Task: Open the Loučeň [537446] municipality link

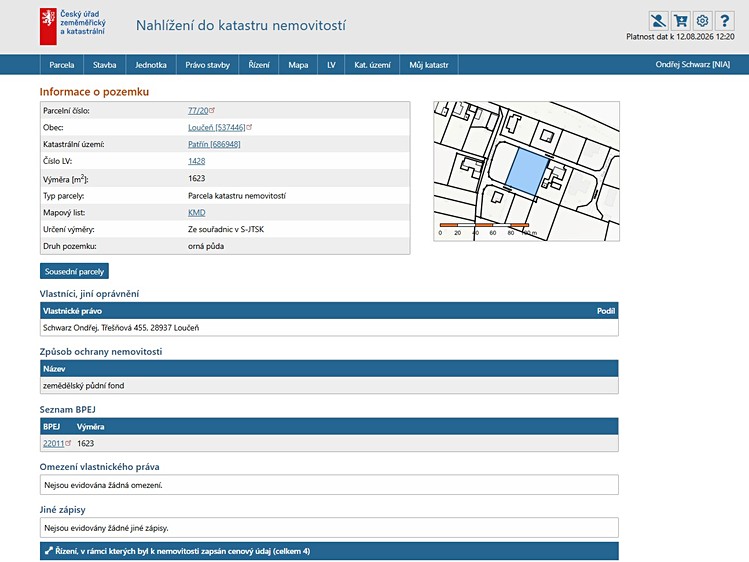Action: click(216, 127)
